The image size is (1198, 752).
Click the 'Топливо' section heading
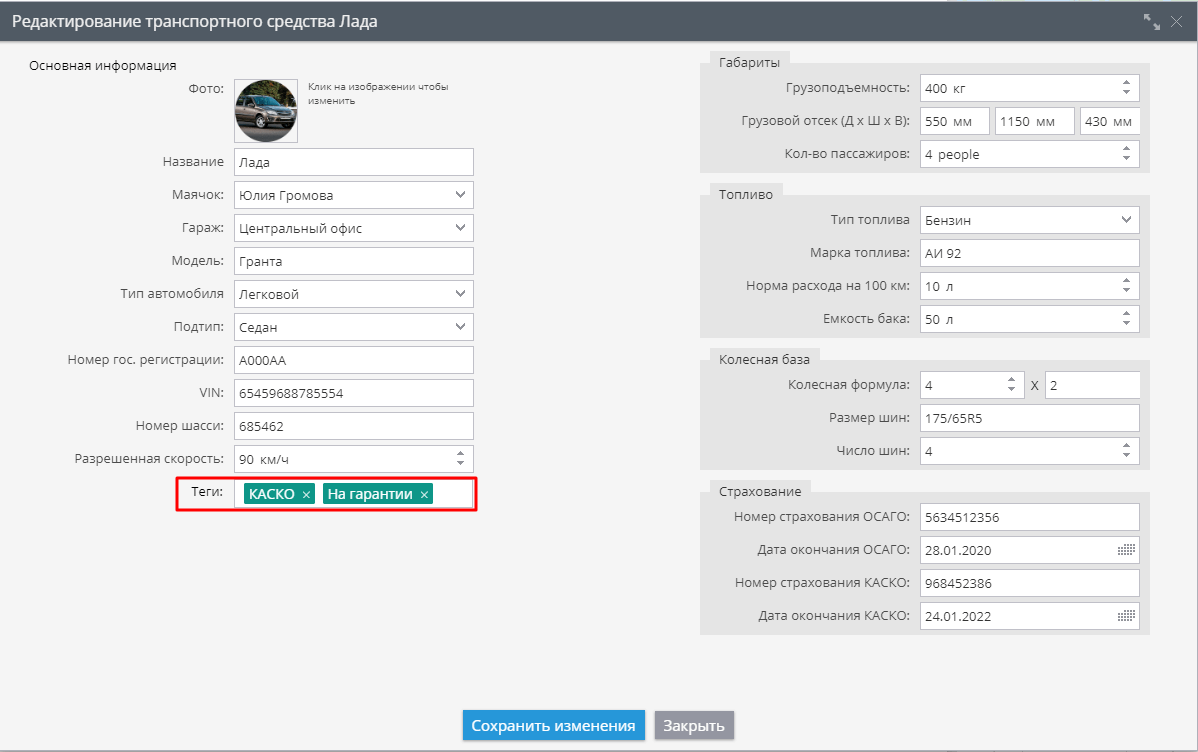pos(746,194)
